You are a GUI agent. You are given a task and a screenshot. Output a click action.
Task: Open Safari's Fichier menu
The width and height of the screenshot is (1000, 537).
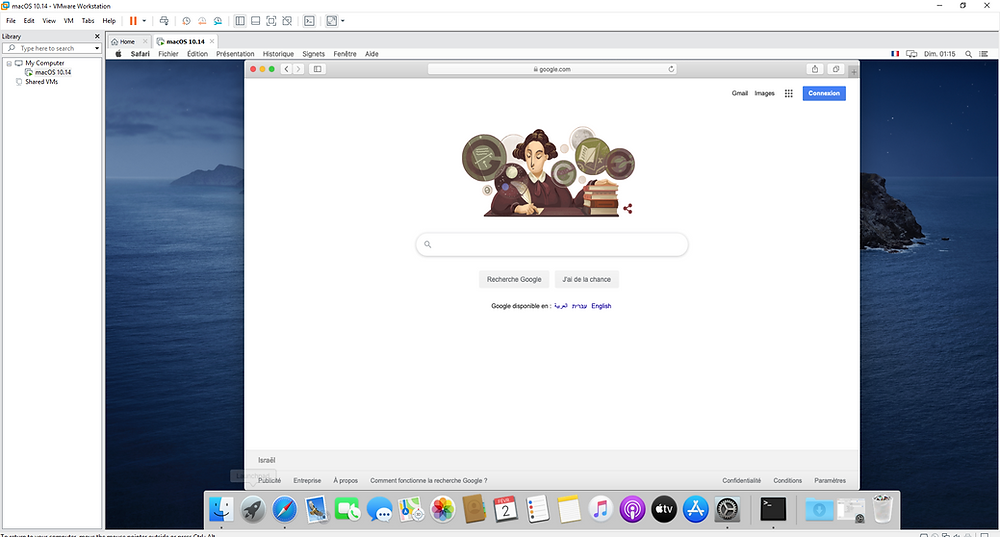[x=168, y=54]
